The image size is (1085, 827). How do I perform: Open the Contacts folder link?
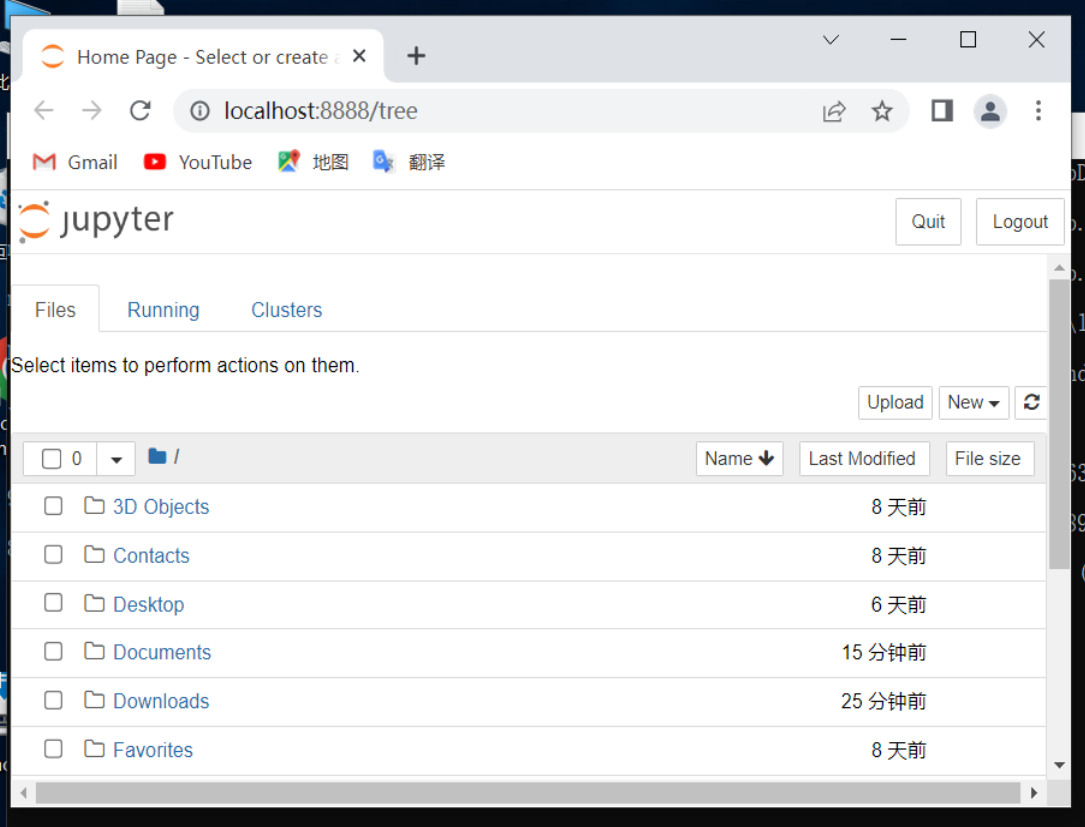[151, 555]
